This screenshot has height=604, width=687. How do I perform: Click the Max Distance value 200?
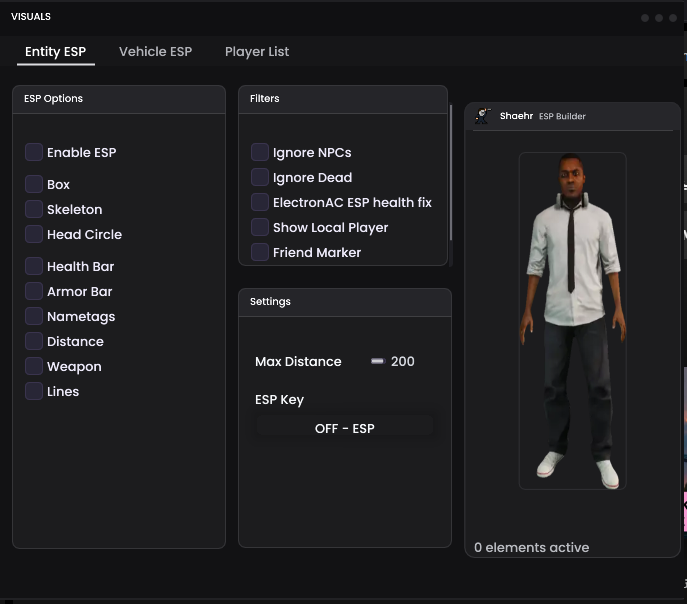(403, 361)
